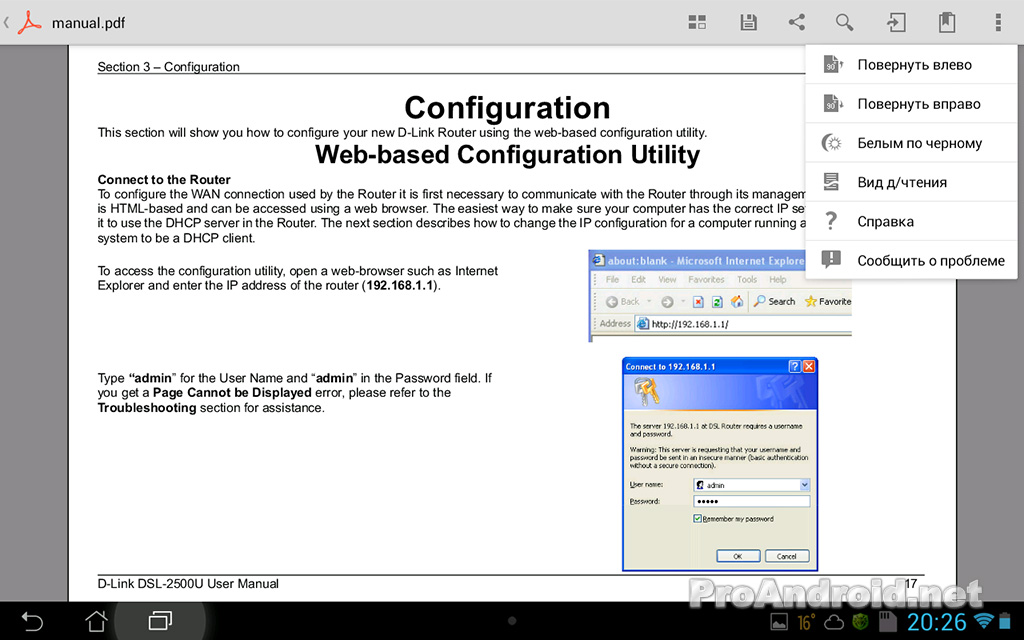This screenshot has height=640, width=1024.
Task: Tap the save floppy disk icon
Action: tap(748, 23)
